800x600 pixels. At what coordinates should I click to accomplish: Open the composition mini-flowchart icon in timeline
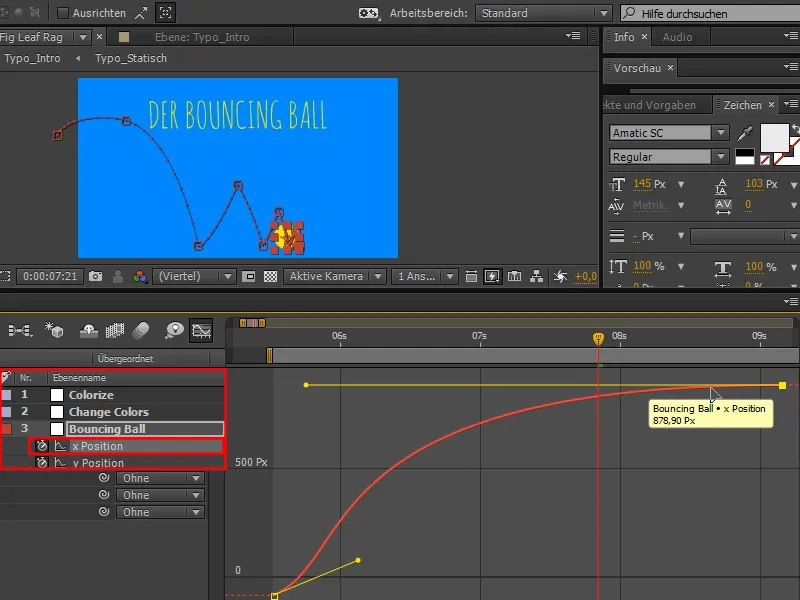click(20, 331)
